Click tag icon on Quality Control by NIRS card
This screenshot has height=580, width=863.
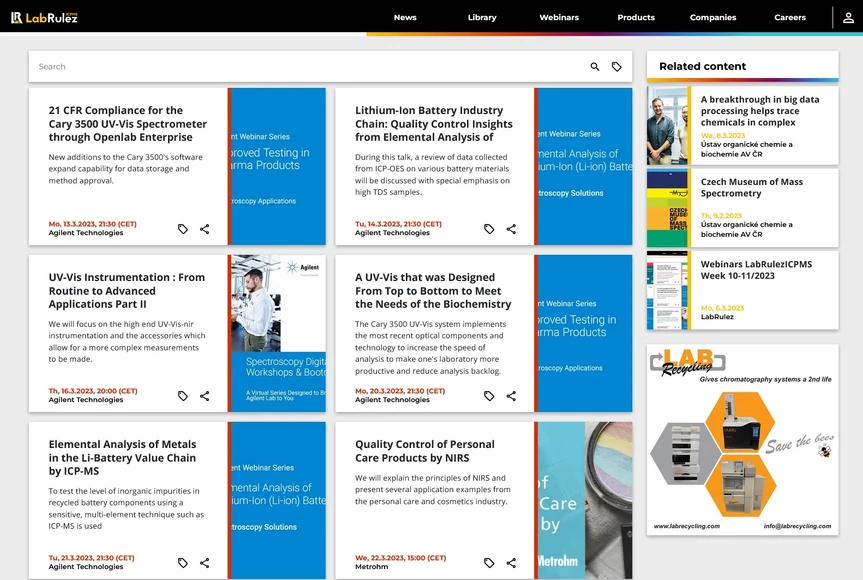(489, 562)
